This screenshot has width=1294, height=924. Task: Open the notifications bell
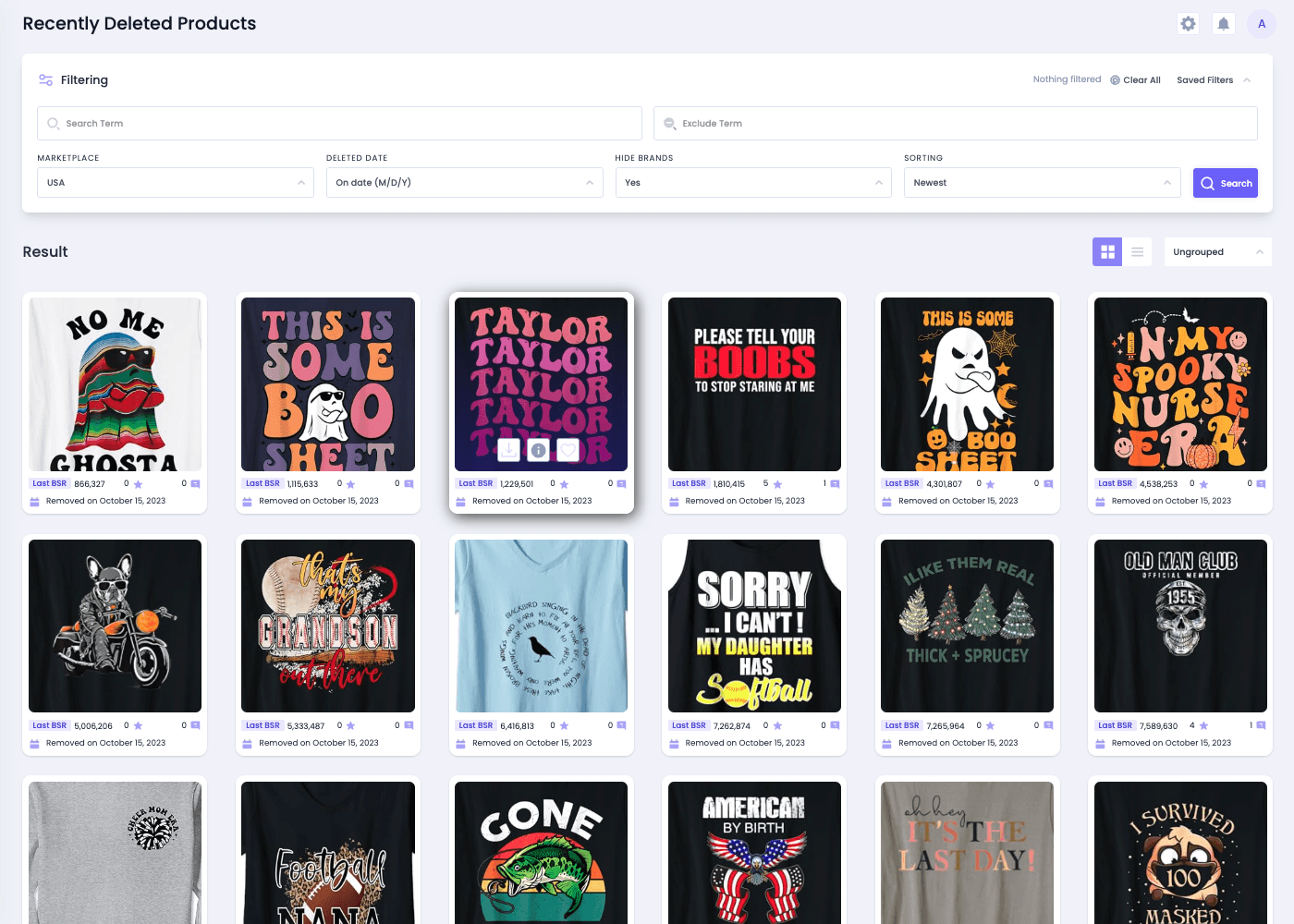tap(1224, 24)
